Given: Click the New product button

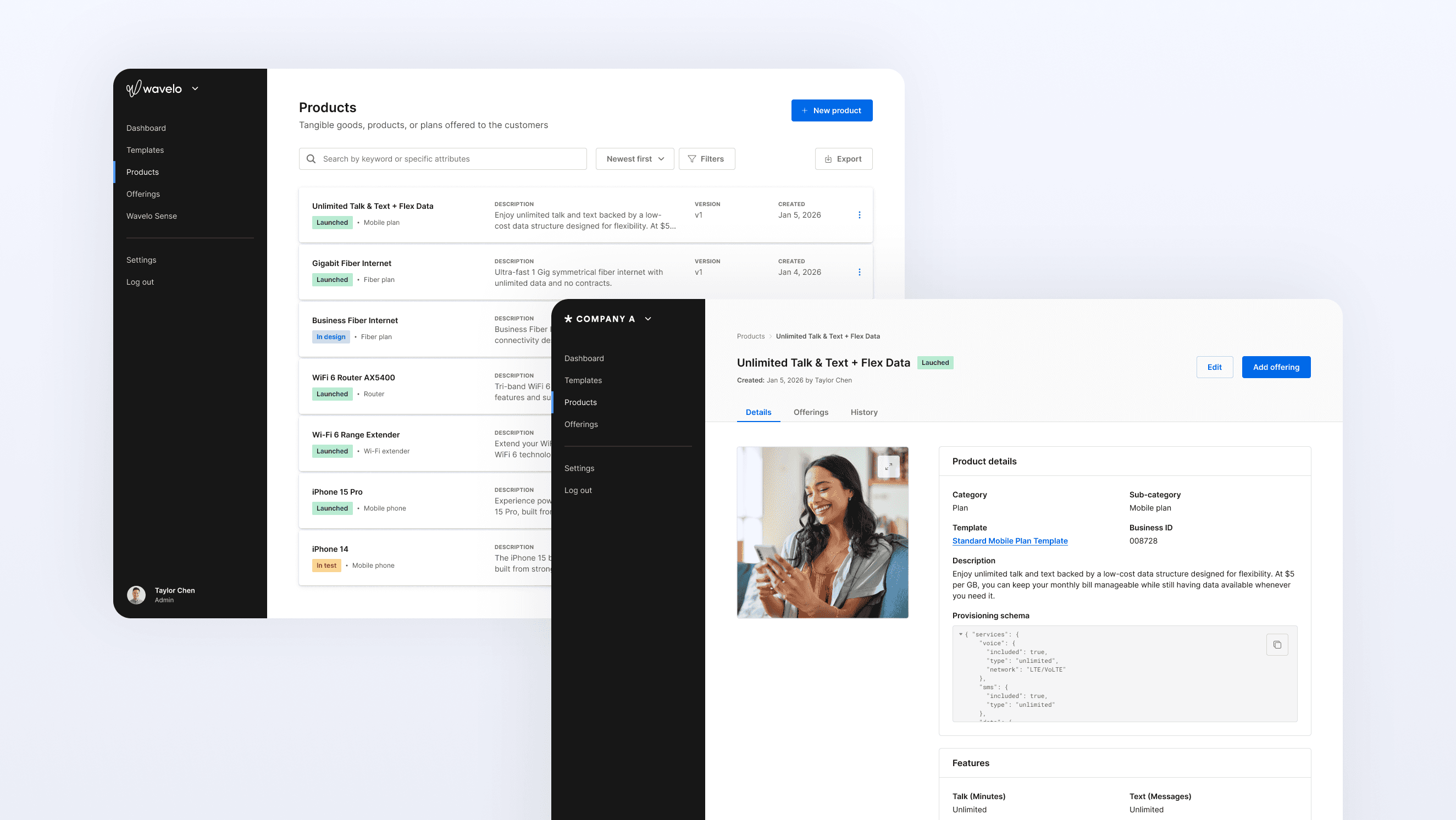Looking at the screenshot, I should point(832,110).
